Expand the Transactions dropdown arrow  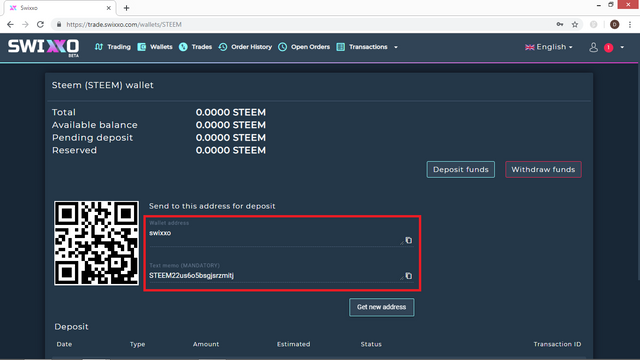[x=396, y=47]
